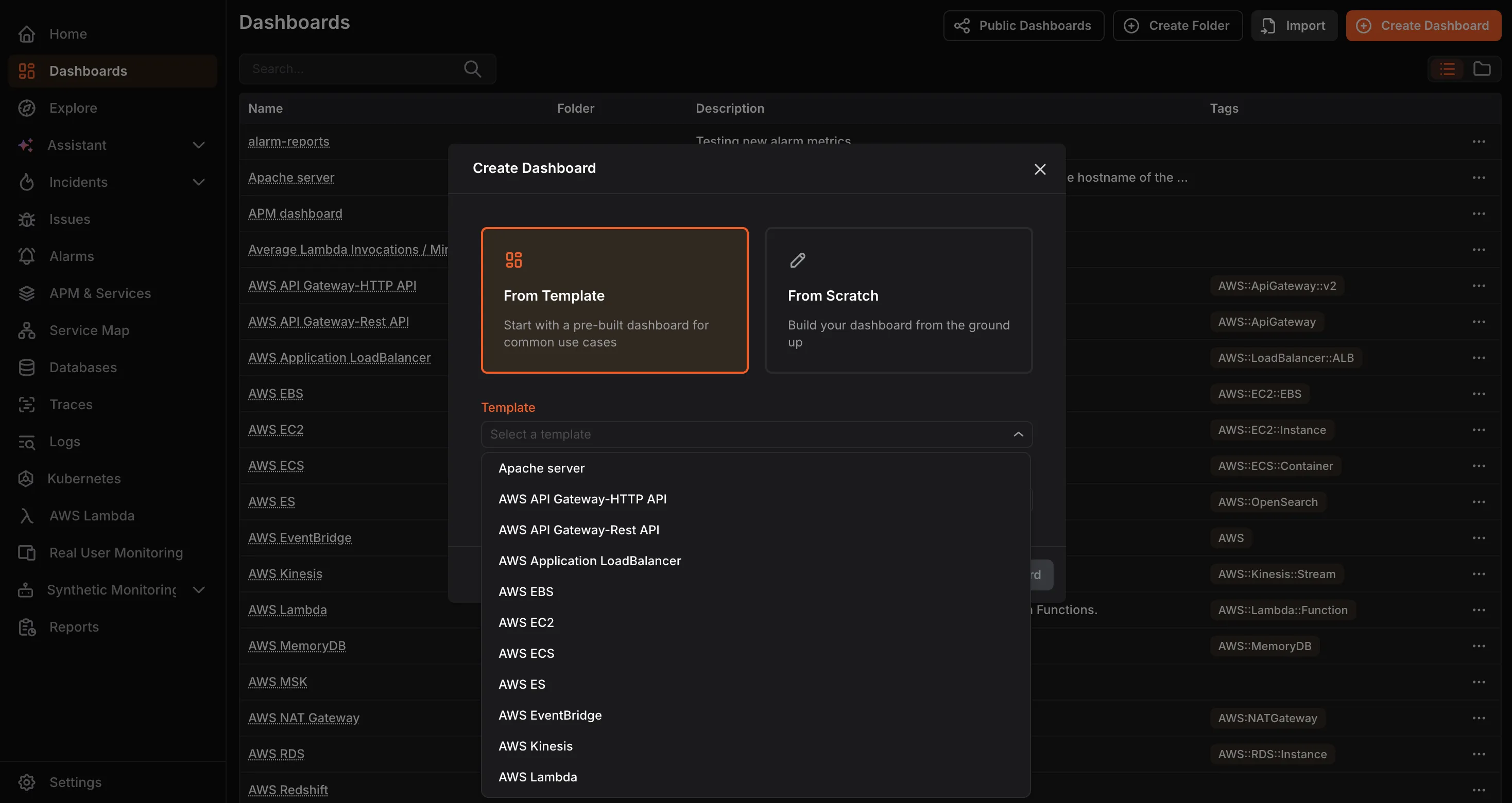1512x803 pixels.
Task: Click the Dashboards grid icon in sidebar
Action: pos(27,71)
